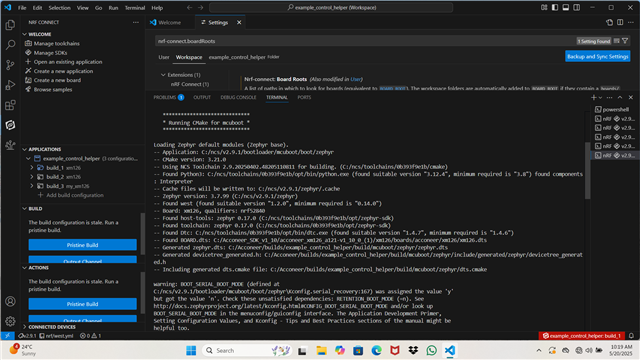The image size is (640, 360).
Task: Select the Workspace settings scope tab
Action: 189,57
